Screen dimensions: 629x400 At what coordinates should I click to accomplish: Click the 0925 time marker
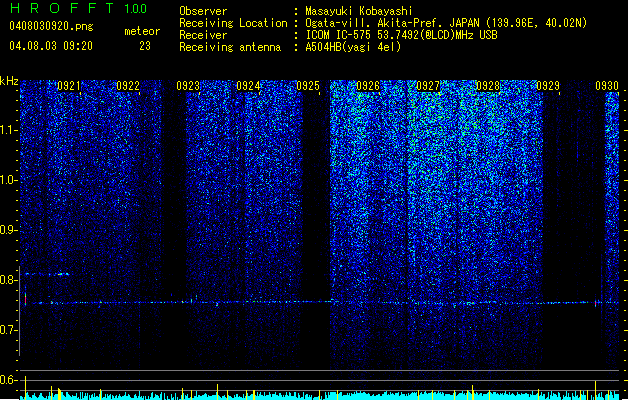click(x=308, y=85)
